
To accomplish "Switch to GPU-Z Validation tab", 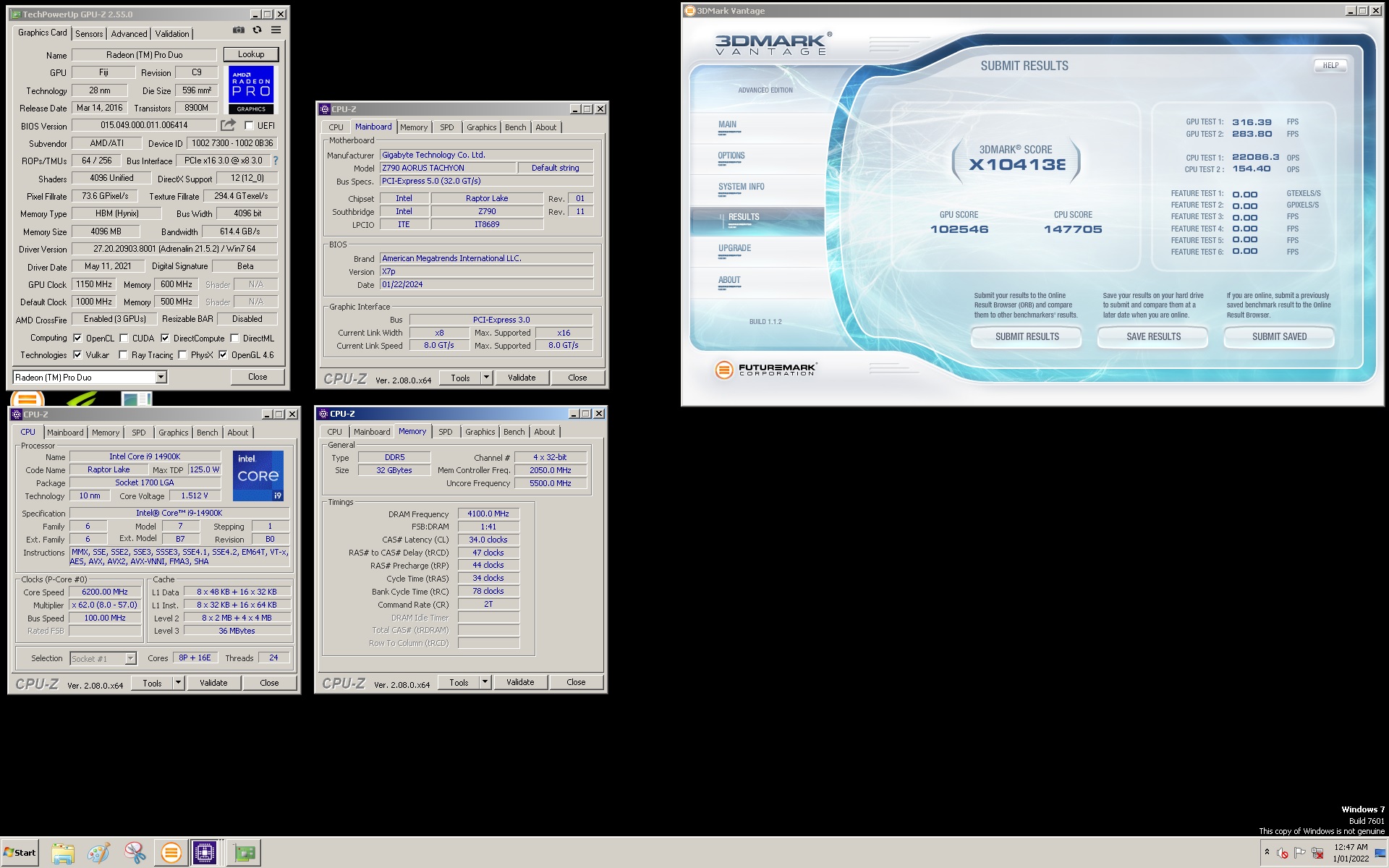I will tap(172, 34).
